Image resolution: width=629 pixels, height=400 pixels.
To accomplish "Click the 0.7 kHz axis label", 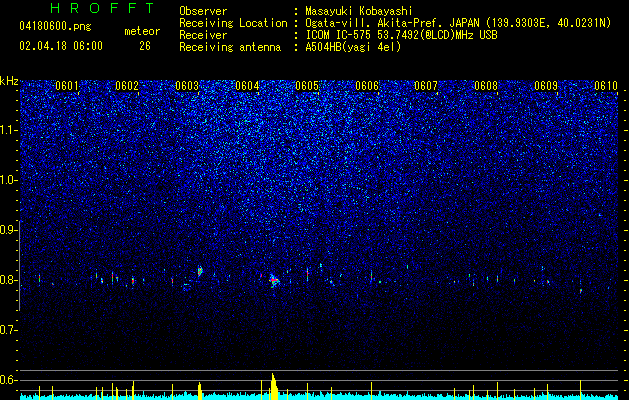I will click(x=9, y=330).
